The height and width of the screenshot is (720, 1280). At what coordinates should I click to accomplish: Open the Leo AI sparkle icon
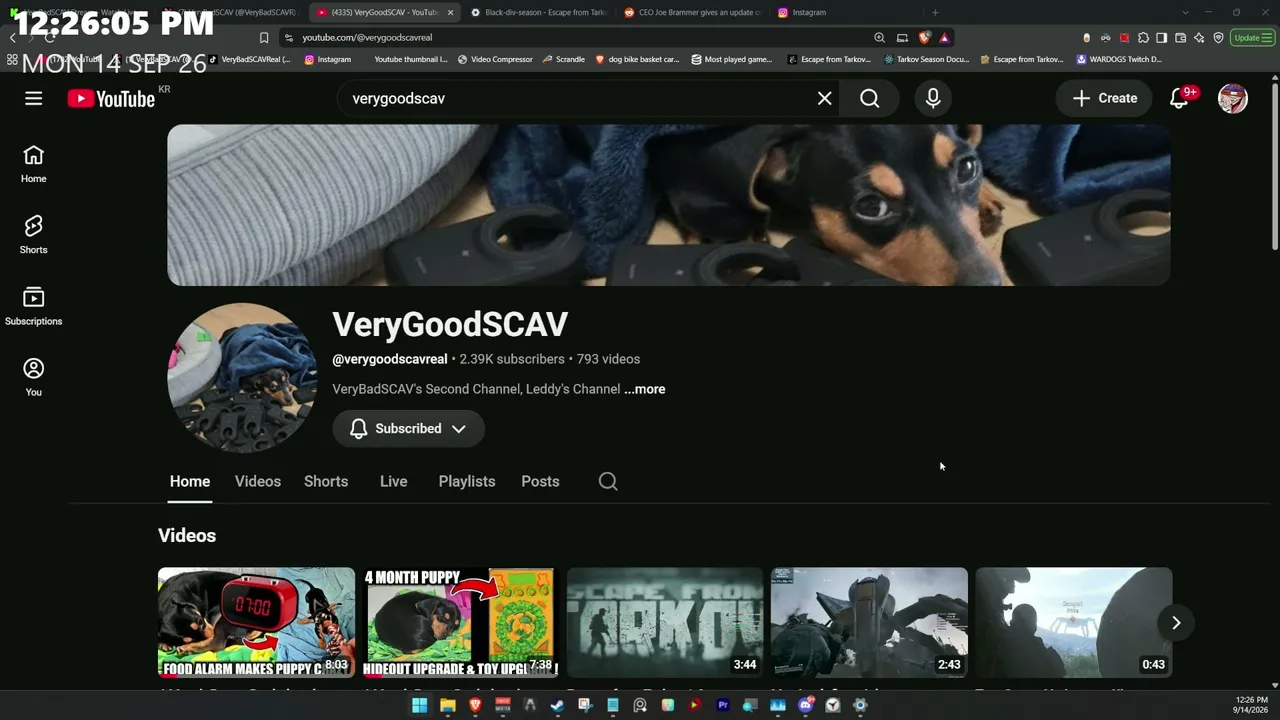coord(1199,37)
